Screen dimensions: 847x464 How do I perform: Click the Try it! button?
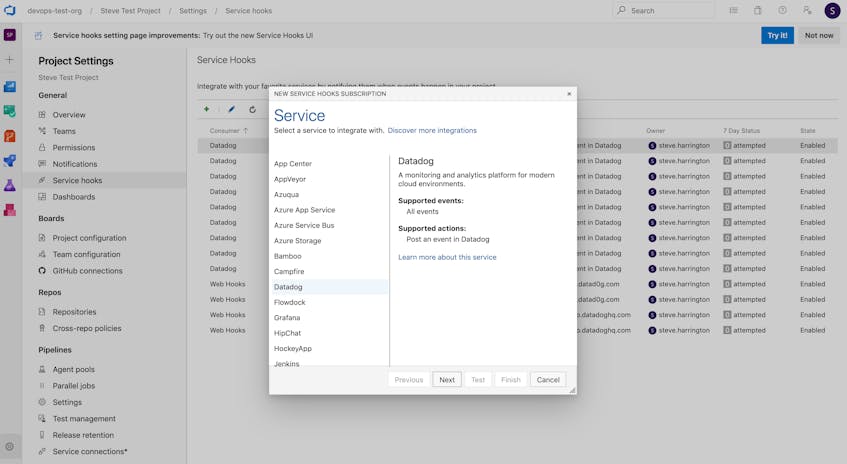click(x=777, y=36)
